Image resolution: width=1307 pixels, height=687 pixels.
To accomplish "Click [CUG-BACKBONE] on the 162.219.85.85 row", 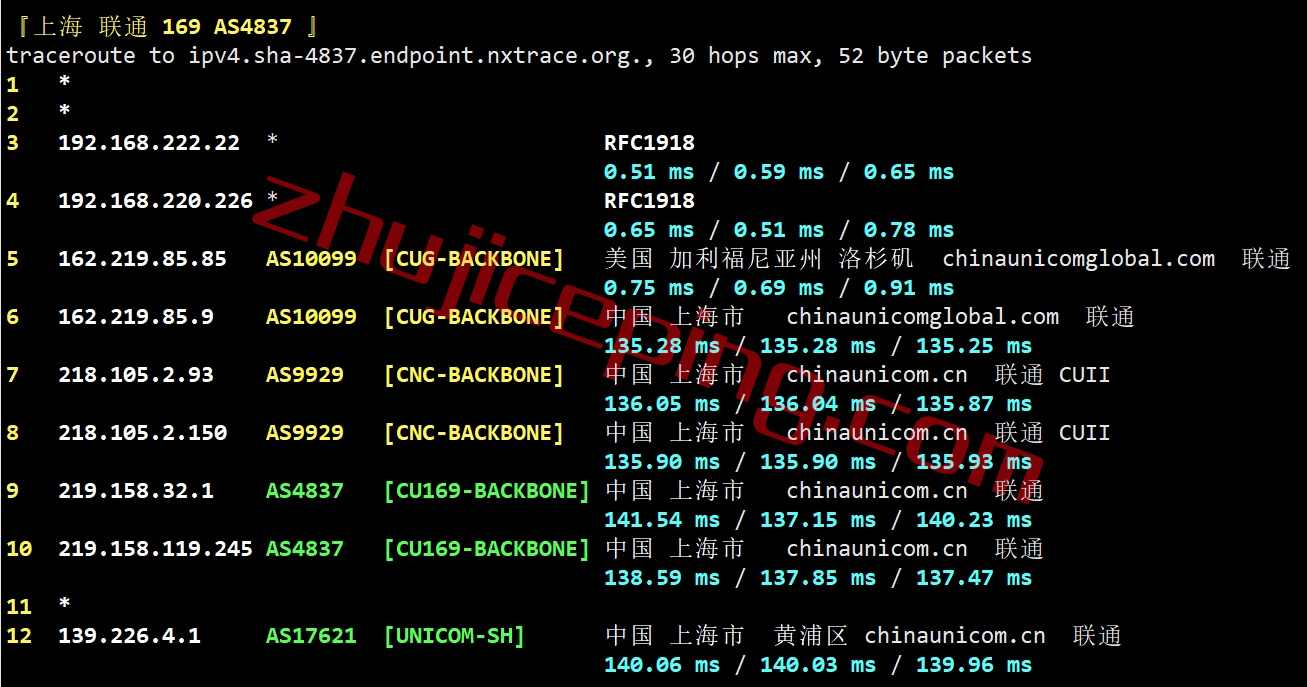I will pyautogui.click(x=474, y=259).
